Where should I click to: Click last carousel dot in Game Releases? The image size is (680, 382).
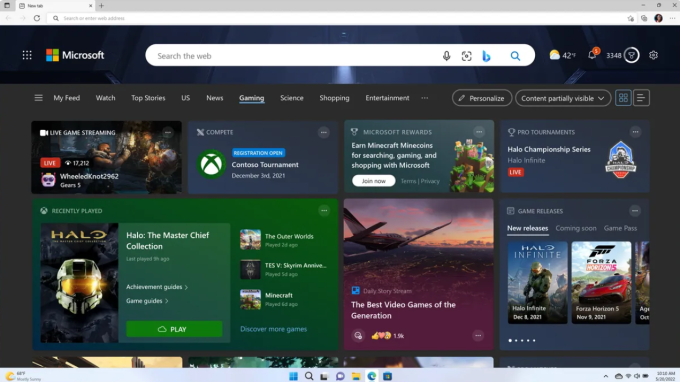pyautogui.click(x=534, y=340)
